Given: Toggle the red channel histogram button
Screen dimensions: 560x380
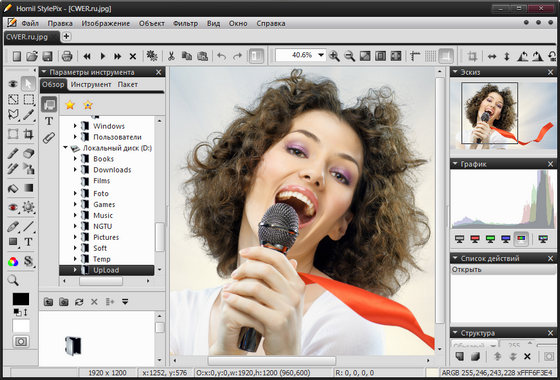Looking at the screenshot, I should coord(475,239).
